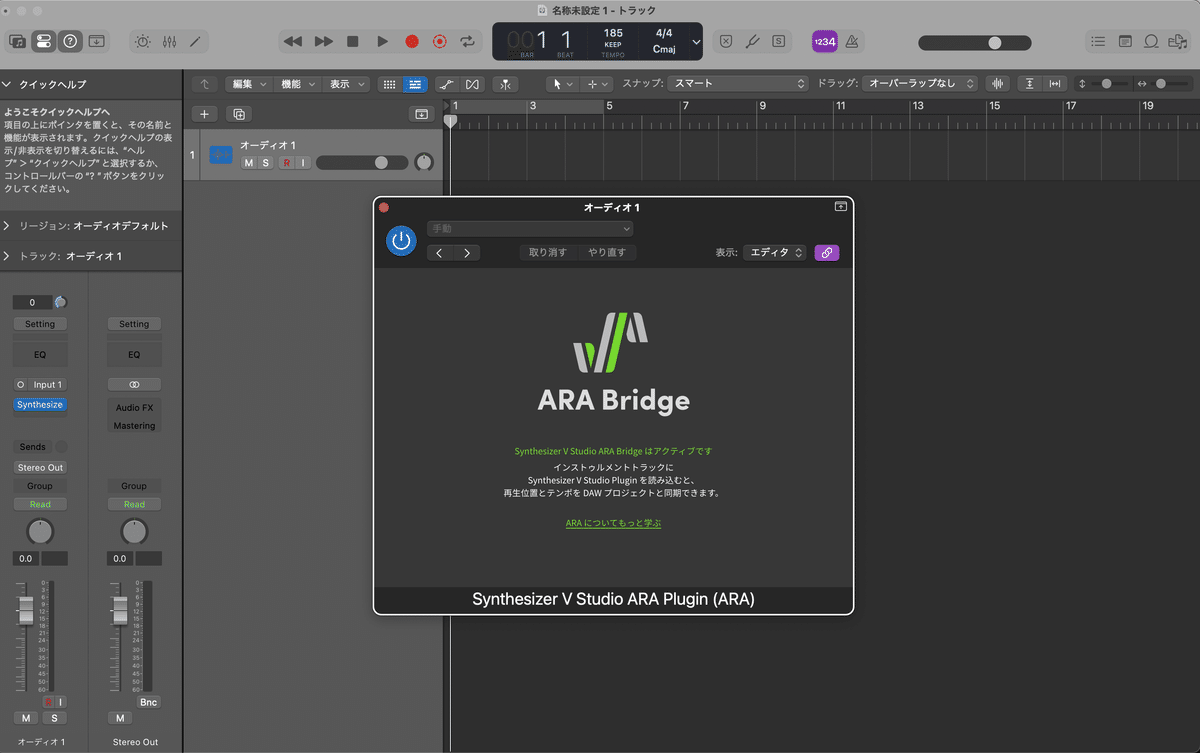
Task: Toggle waveform zoom button
Action: click(x=997, y=84)
